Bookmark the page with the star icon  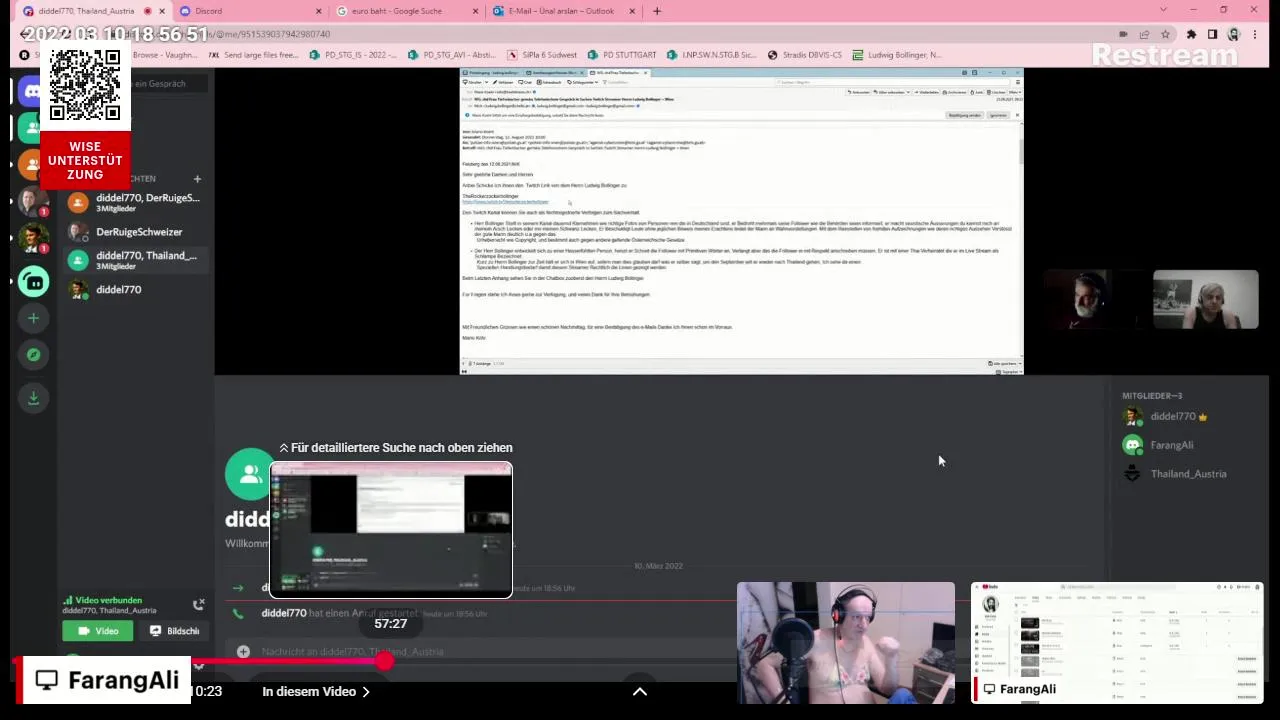(x=1165, y=34)
